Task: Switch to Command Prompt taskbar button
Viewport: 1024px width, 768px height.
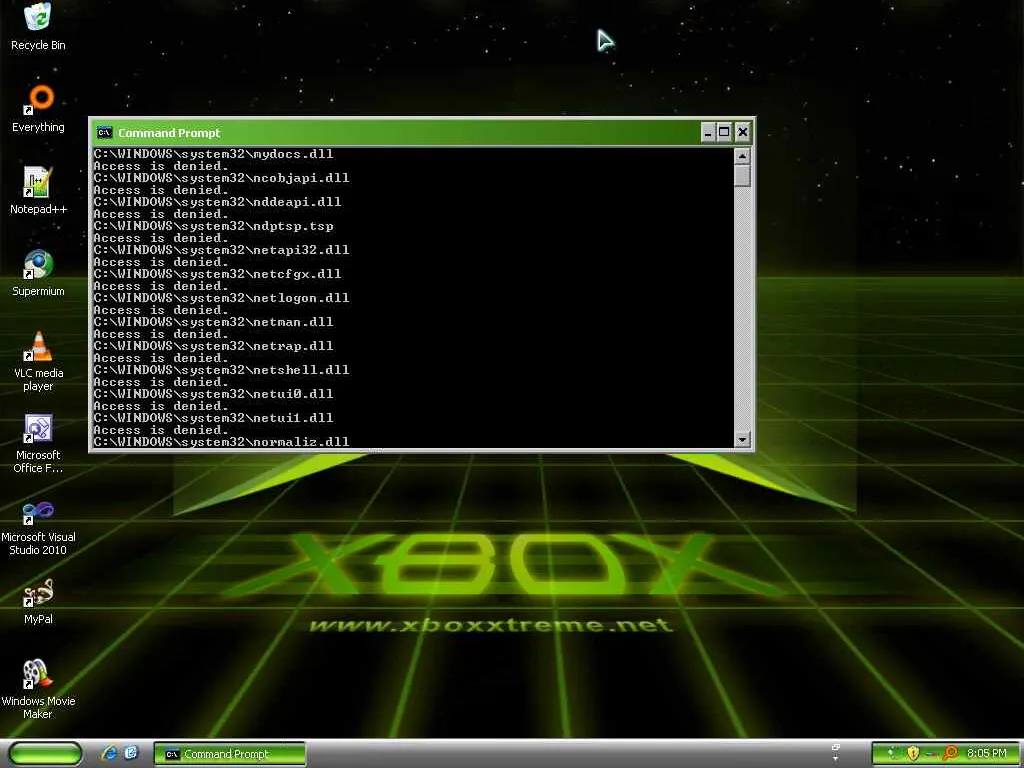Action: click(x=229, y=754)
